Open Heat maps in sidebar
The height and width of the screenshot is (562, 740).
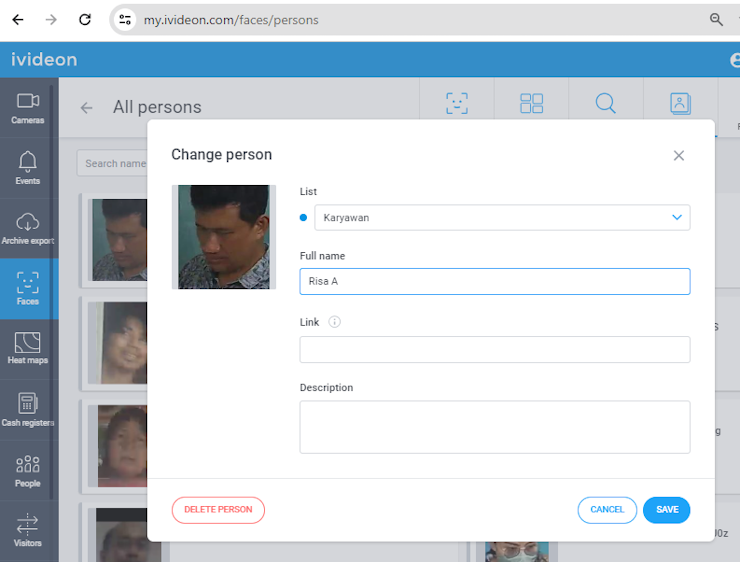pos(27,348)
